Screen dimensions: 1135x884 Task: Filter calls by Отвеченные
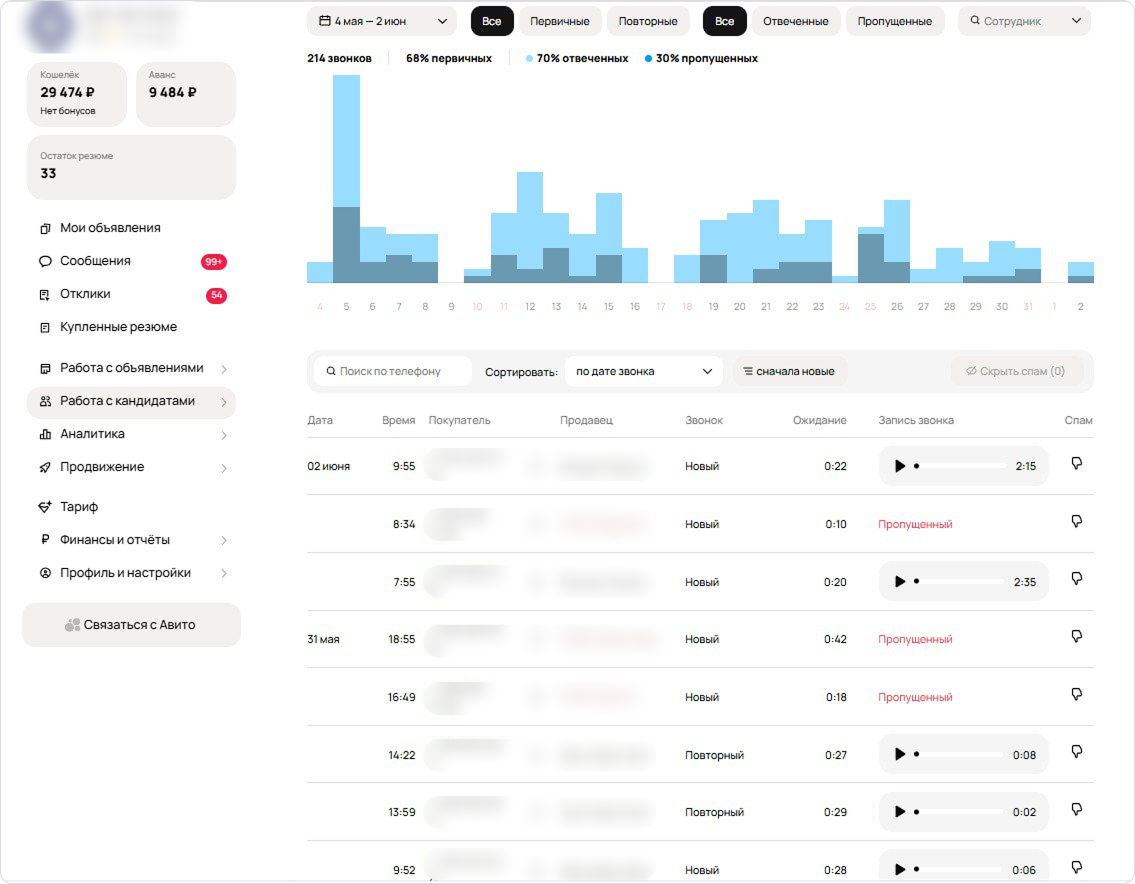[795, 21]
